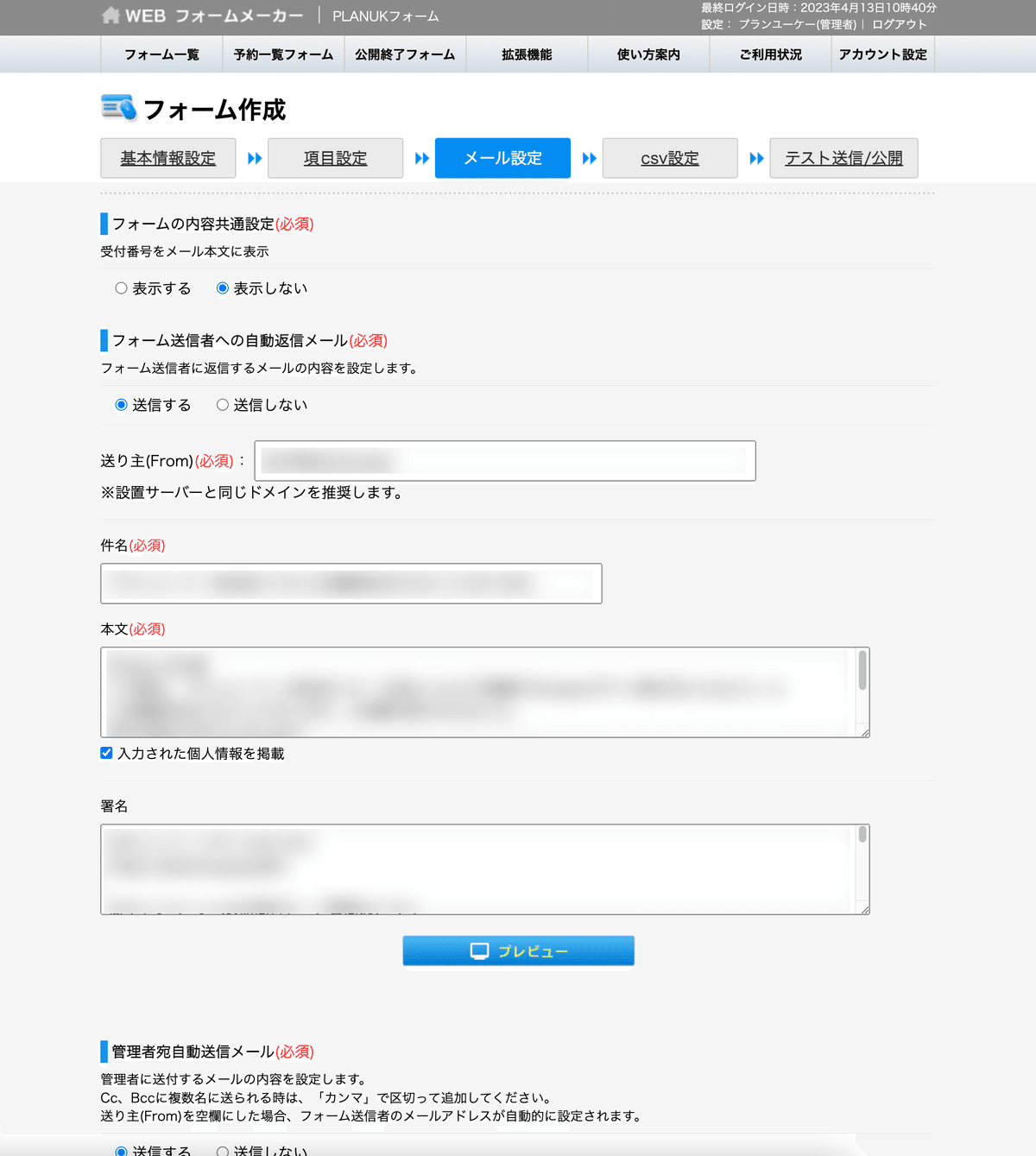The height and width of the screenshot is (1156, 1036).
Task: Select 表示する for the receipt number
Action: point(121,288)
